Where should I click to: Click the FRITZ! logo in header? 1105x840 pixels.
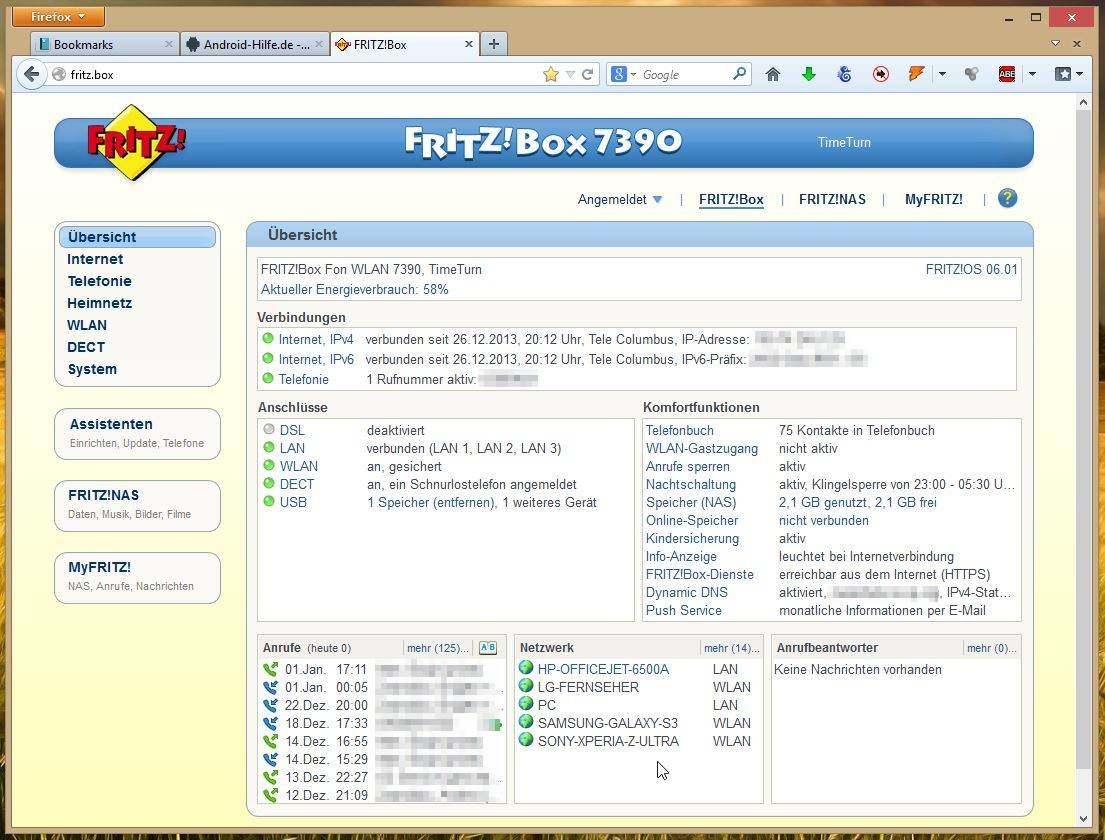(135, 142)
